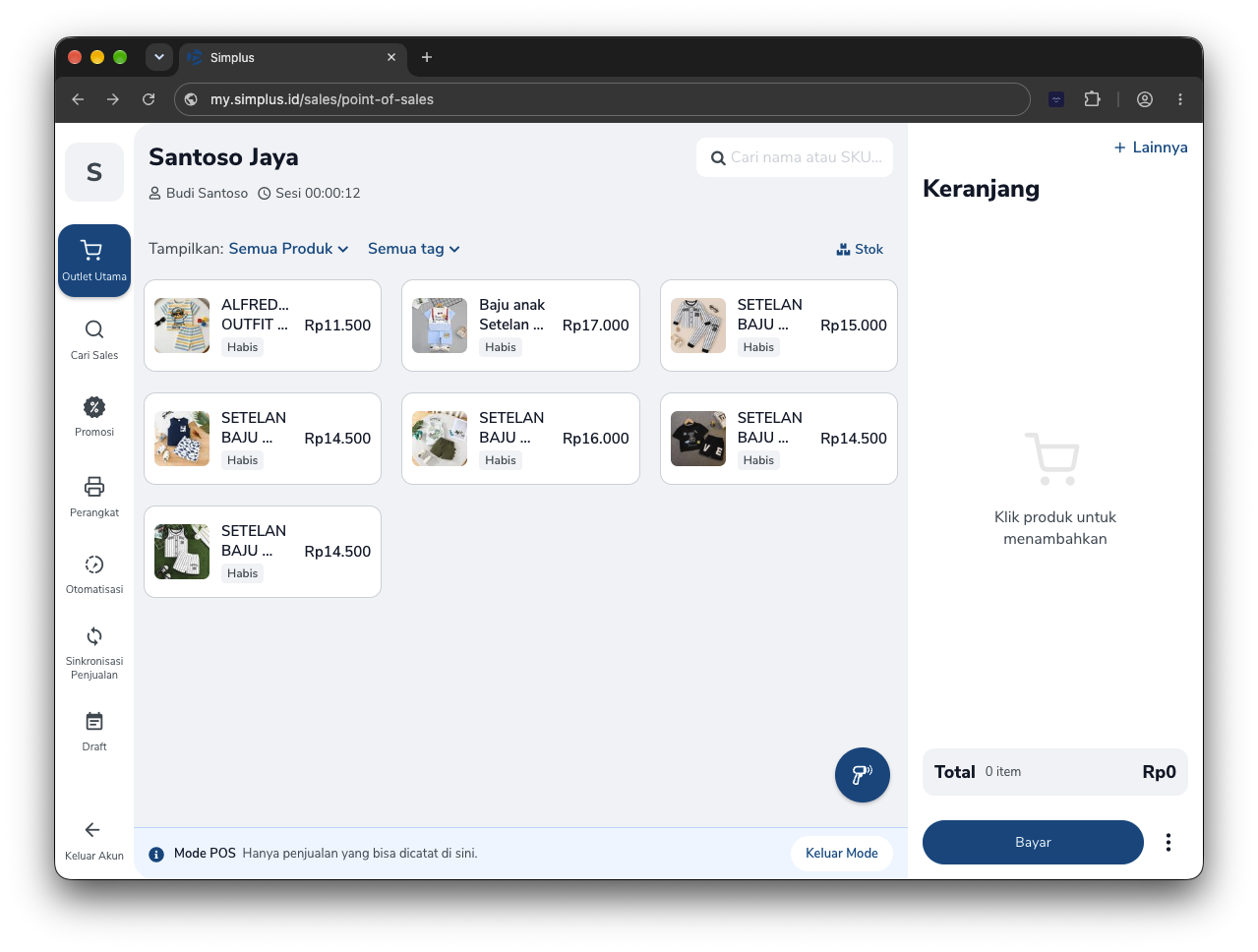The width and height of the screenshot is (1258, 952).
Task: Select Baju anak Setelan product Rp17.000
Action: pyautogui.click(x=520, y=326)
